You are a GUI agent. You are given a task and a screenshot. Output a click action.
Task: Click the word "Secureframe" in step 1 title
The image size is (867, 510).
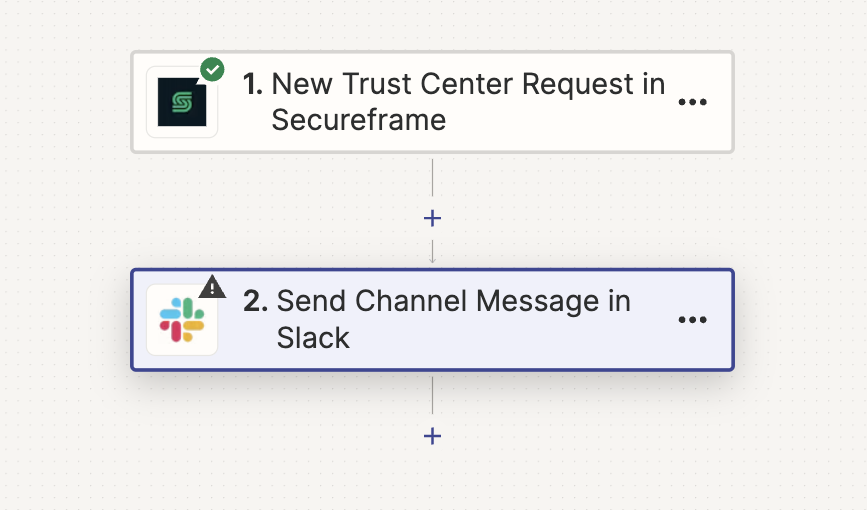click(x=358, y=120)
